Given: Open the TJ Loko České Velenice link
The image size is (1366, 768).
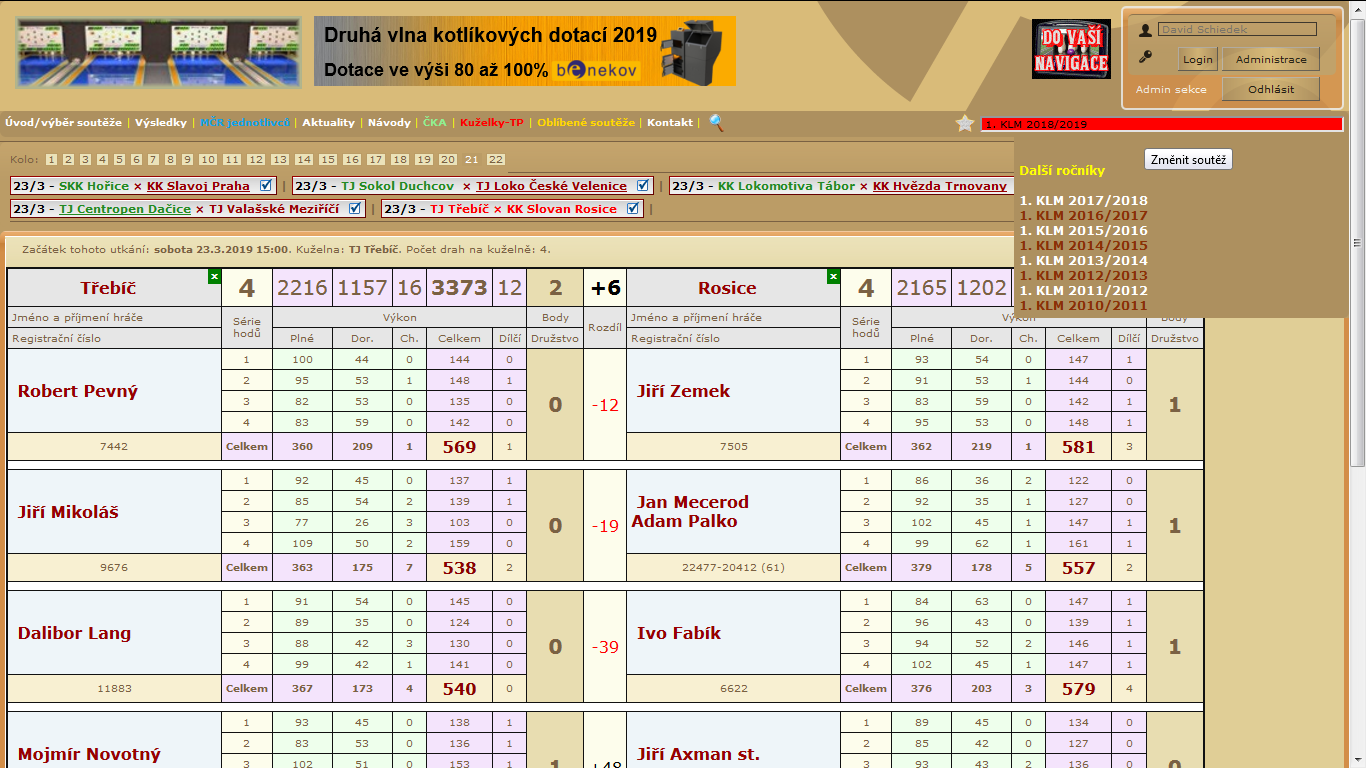Looking at the screenshot, I should (551, 186).
